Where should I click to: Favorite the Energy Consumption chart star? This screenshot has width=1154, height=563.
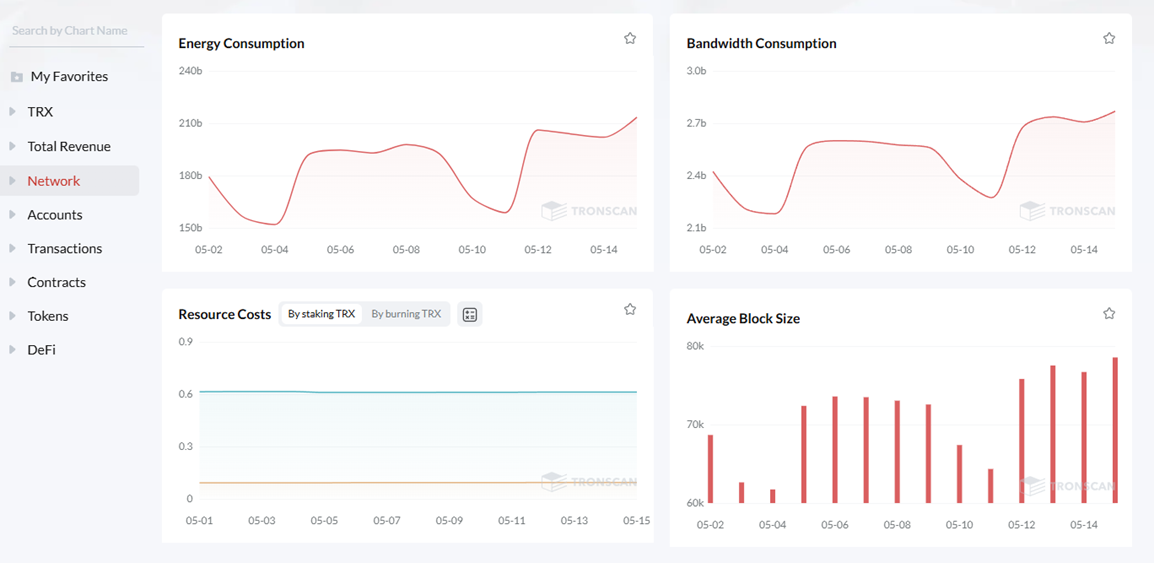point(630,38)
